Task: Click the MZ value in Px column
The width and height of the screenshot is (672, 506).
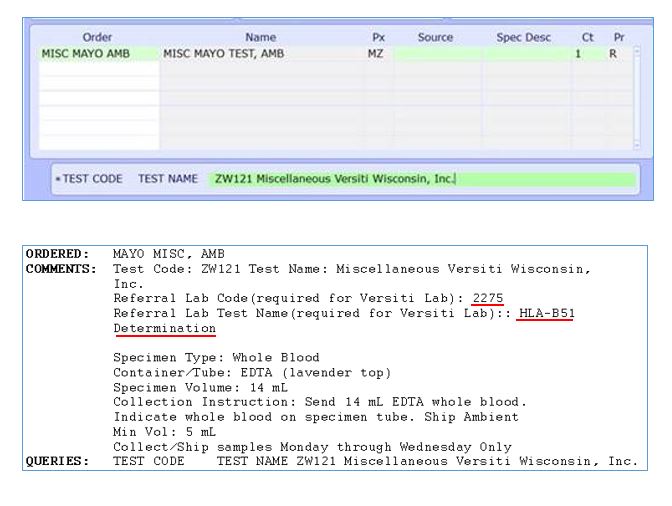Action: pos(376,54)
